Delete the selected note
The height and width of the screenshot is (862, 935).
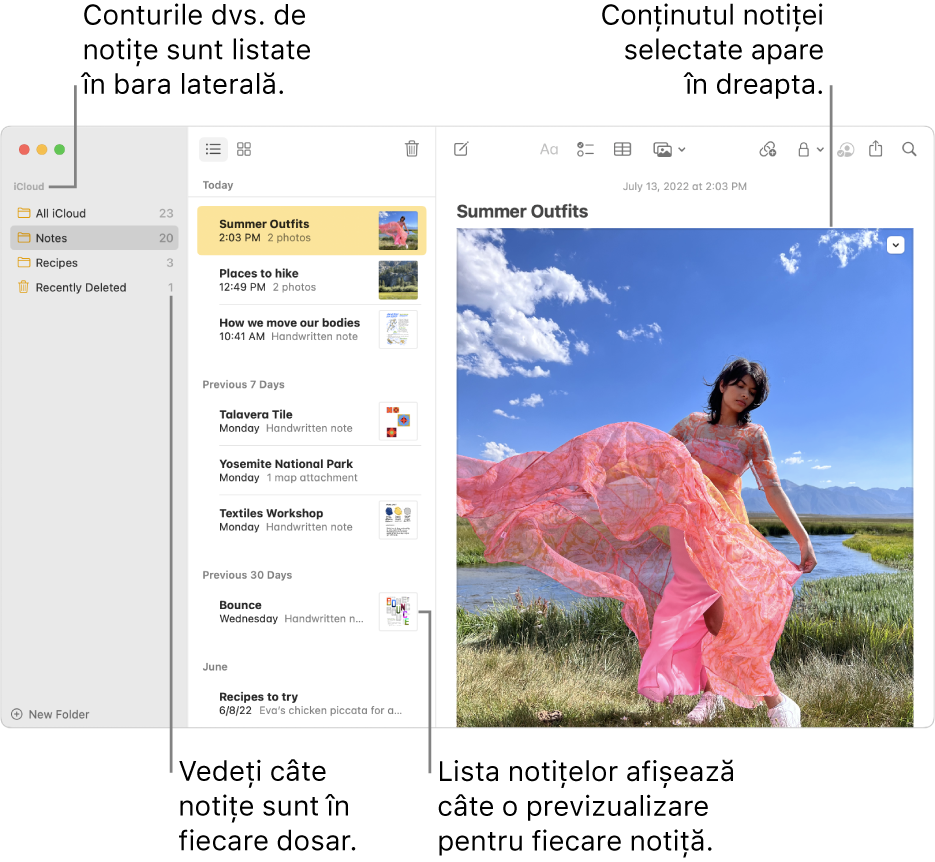coord(412,149)
